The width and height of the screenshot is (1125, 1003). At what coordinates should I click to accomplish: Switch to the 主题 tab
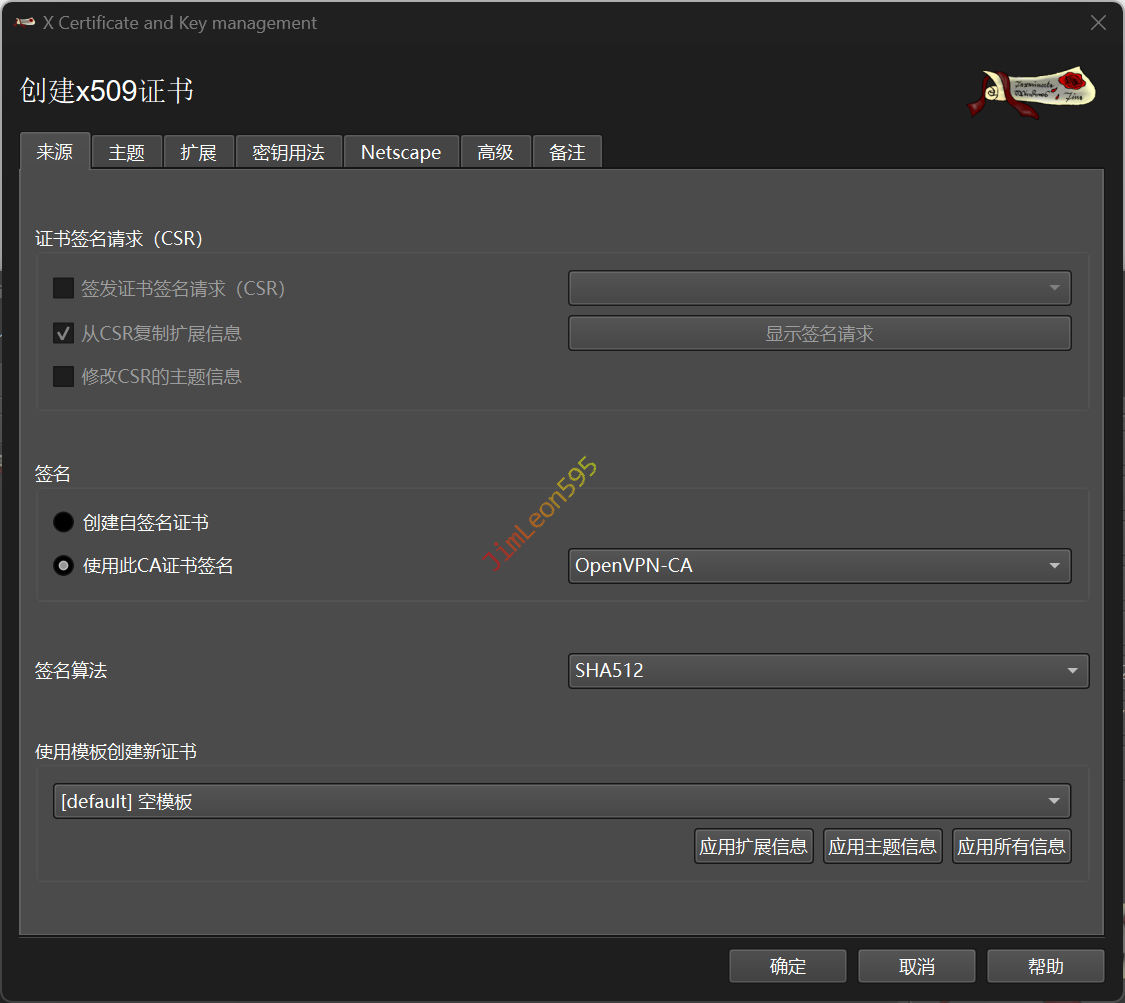(127, 153)
